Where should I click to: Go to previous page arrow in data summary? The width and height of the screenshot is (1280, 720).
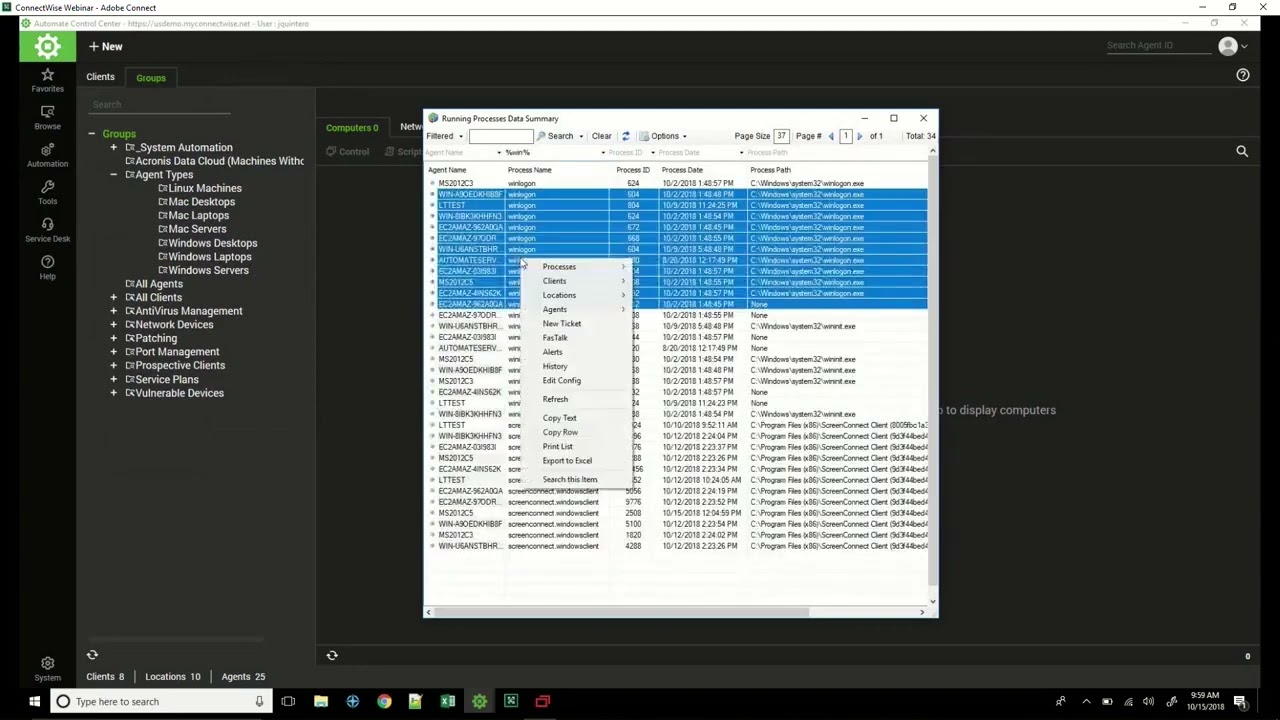[x=831, y=136]
